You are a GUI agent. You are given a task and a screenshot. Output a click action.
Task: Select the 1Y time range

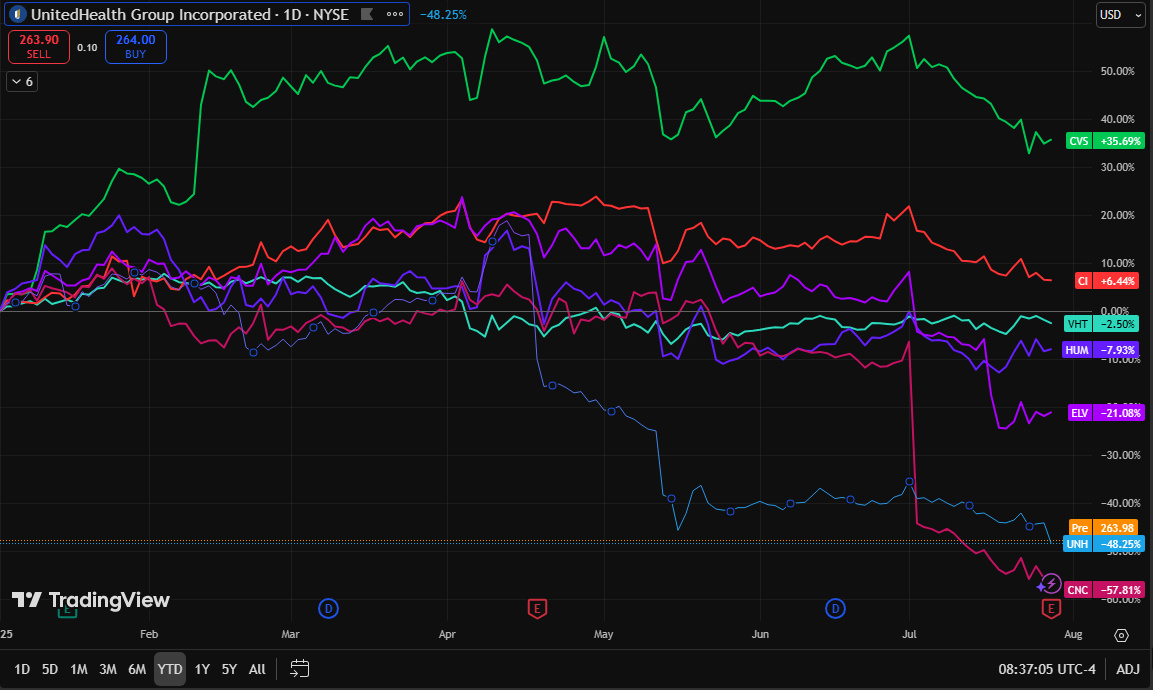click(202, 669)
